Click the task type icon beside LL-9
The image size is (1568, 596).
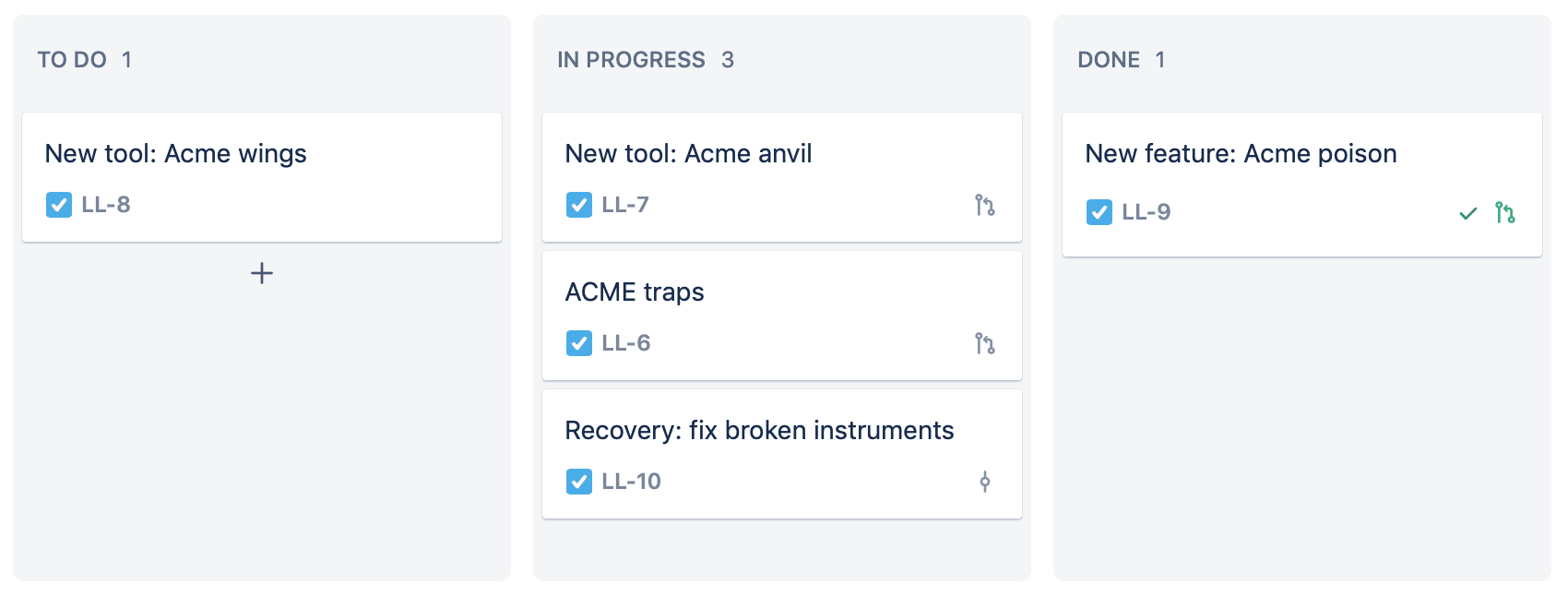1099,212
